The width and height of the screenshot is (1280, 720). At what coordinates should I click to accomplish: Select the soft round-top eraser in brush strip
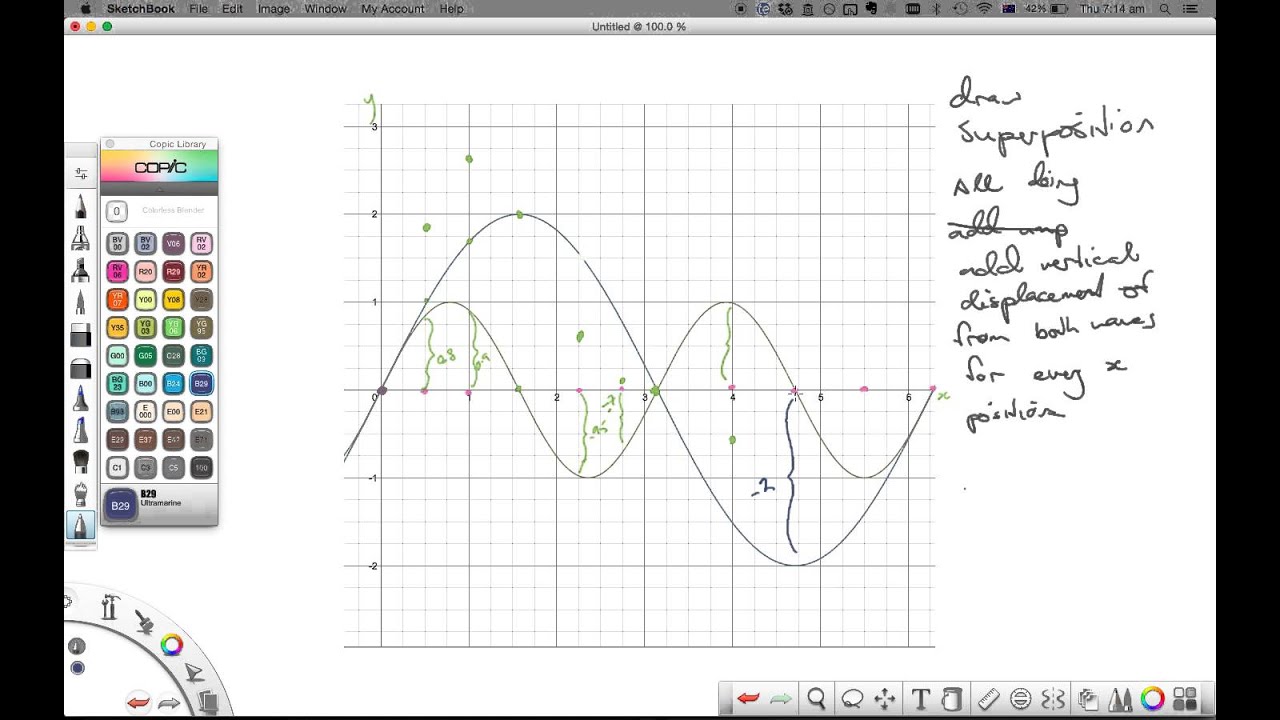tap(81, 367)
